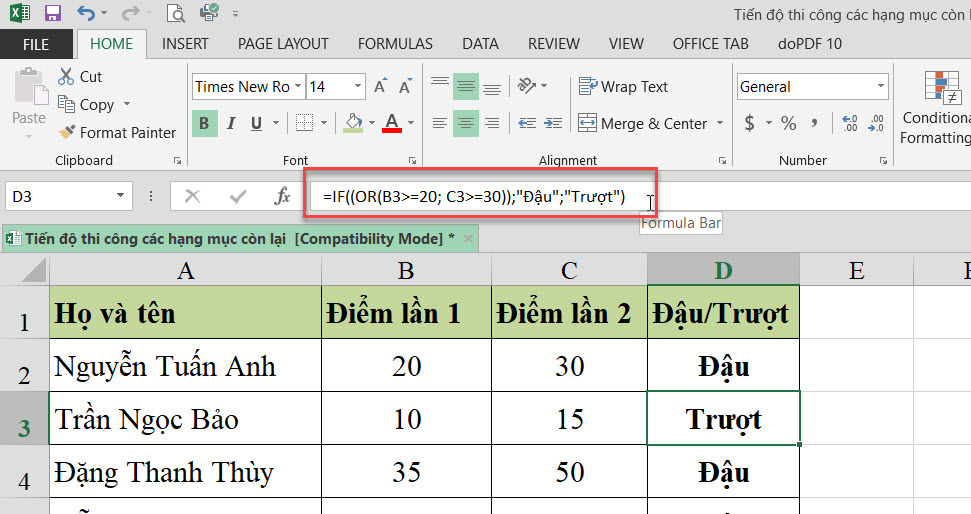Switch to the PAGE LAYOUT tab

click(283, 44)
